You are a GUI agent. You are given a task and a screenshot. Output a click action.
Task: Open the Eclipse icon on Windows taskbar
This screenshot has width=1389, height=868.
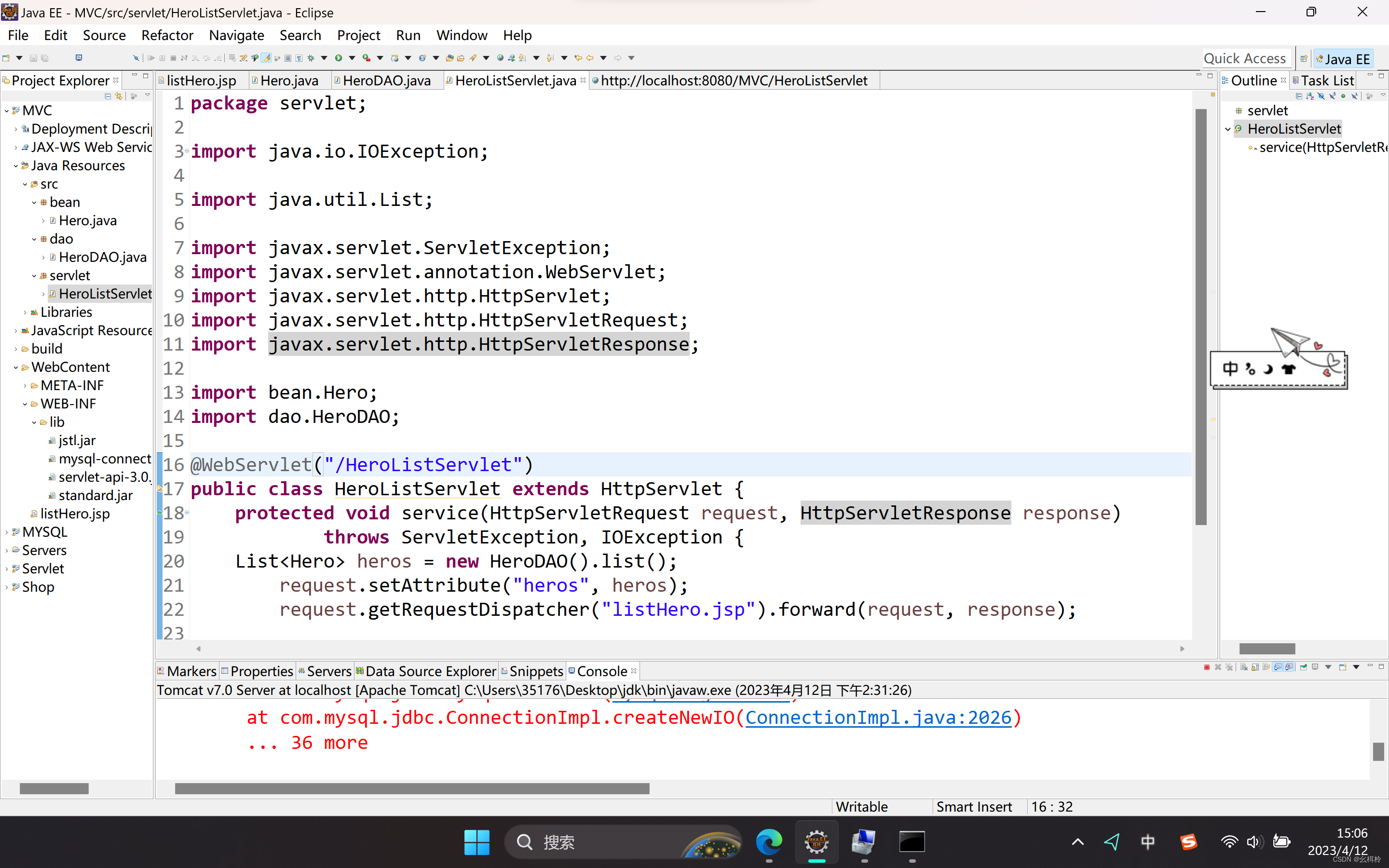[x=816, y=842]
